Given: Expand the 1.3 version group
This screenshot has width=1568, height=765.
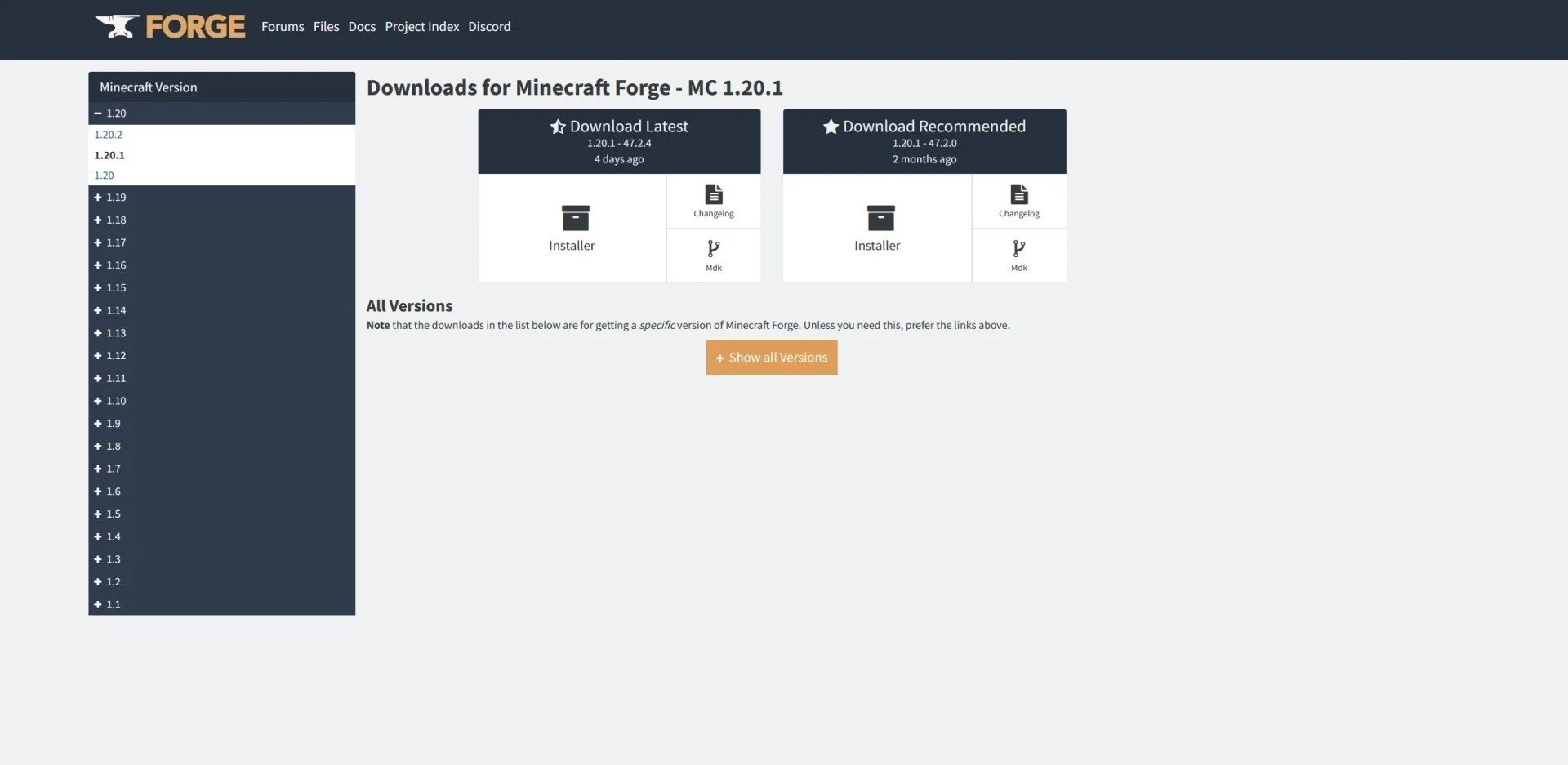Looking at the screenshot, I should point(221,559).
